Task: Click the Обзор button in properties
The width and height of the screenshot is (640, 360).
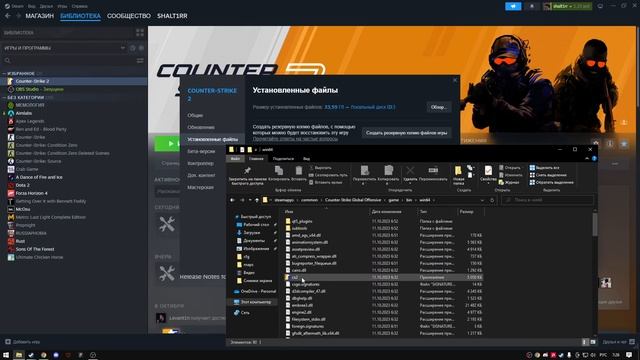Action: click(x=439, y=107)
